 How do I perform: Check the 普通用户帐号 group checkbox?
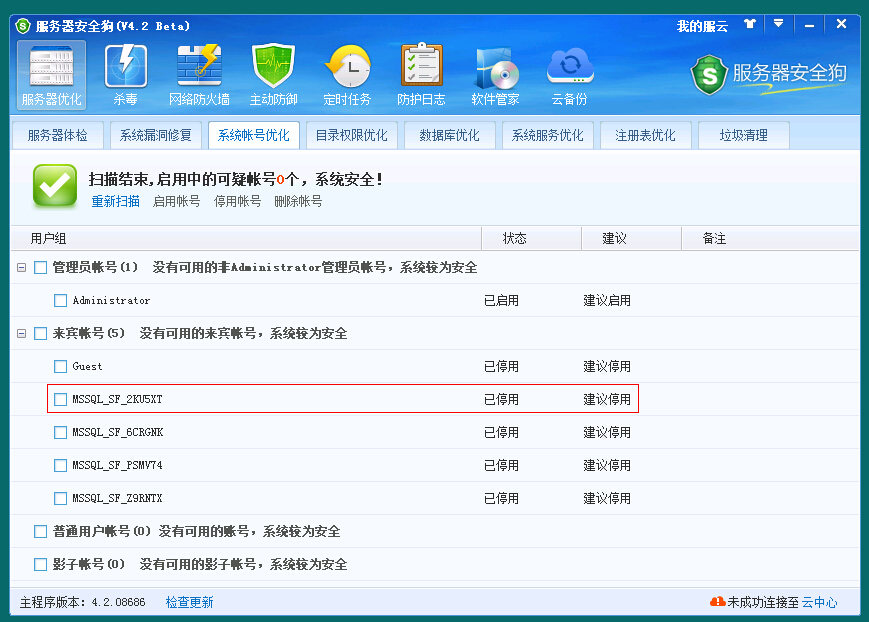[40, 532]
